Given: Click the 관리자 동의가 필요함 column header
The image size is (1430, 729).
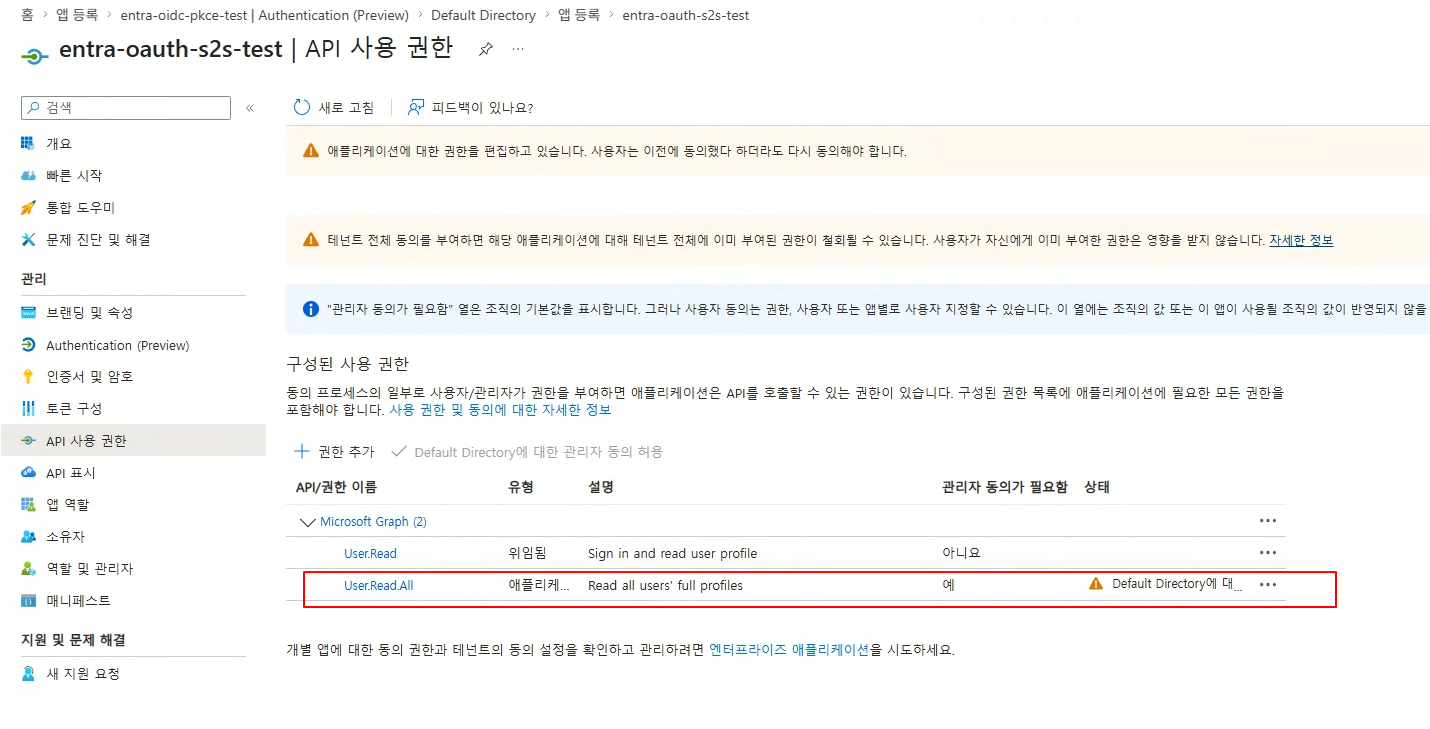Looking at the screenshot, I should click(x=1004, y=487).
